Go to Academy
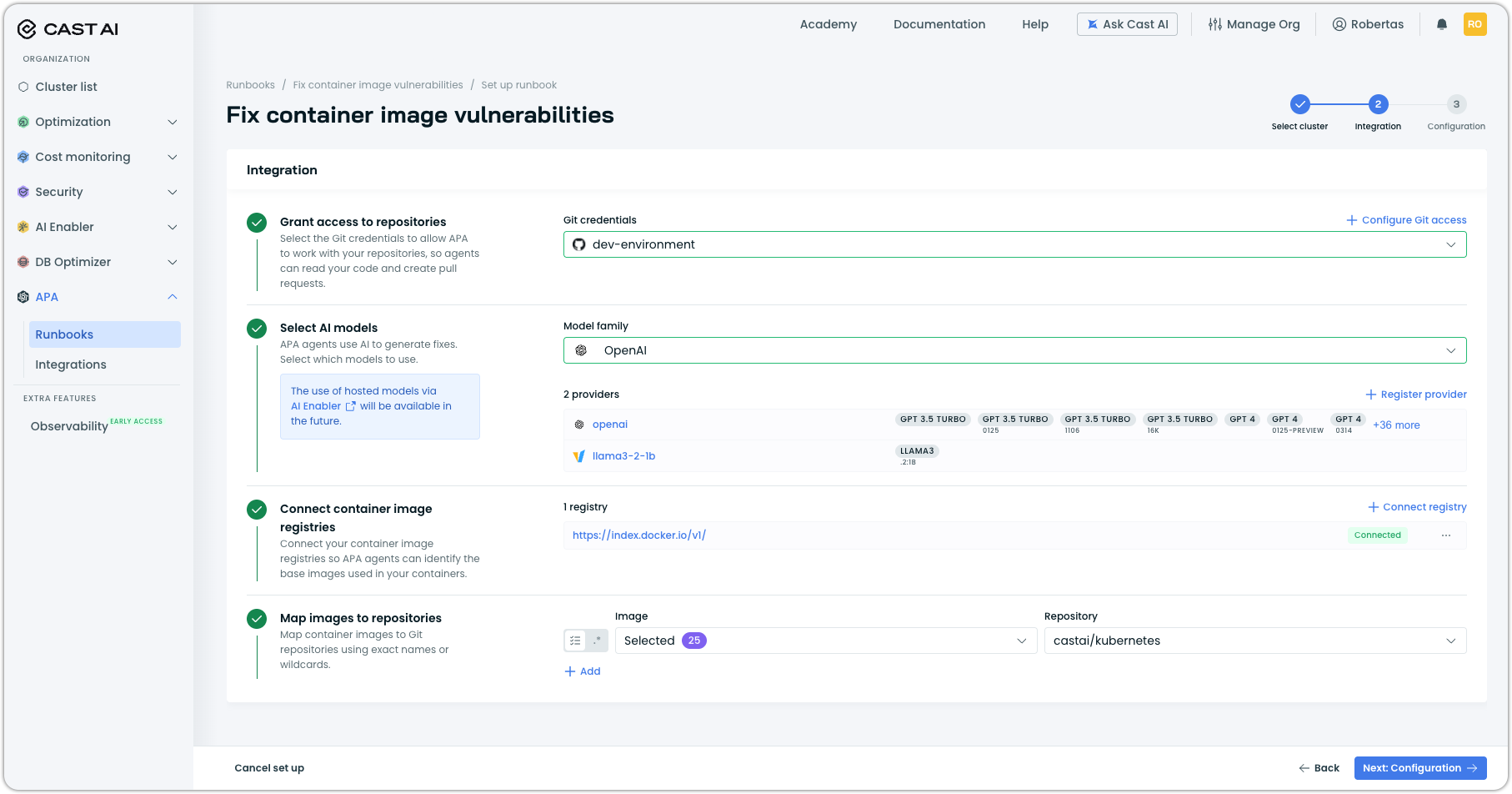This screenshot has width=1512, height=794. (x=829, y=24)
